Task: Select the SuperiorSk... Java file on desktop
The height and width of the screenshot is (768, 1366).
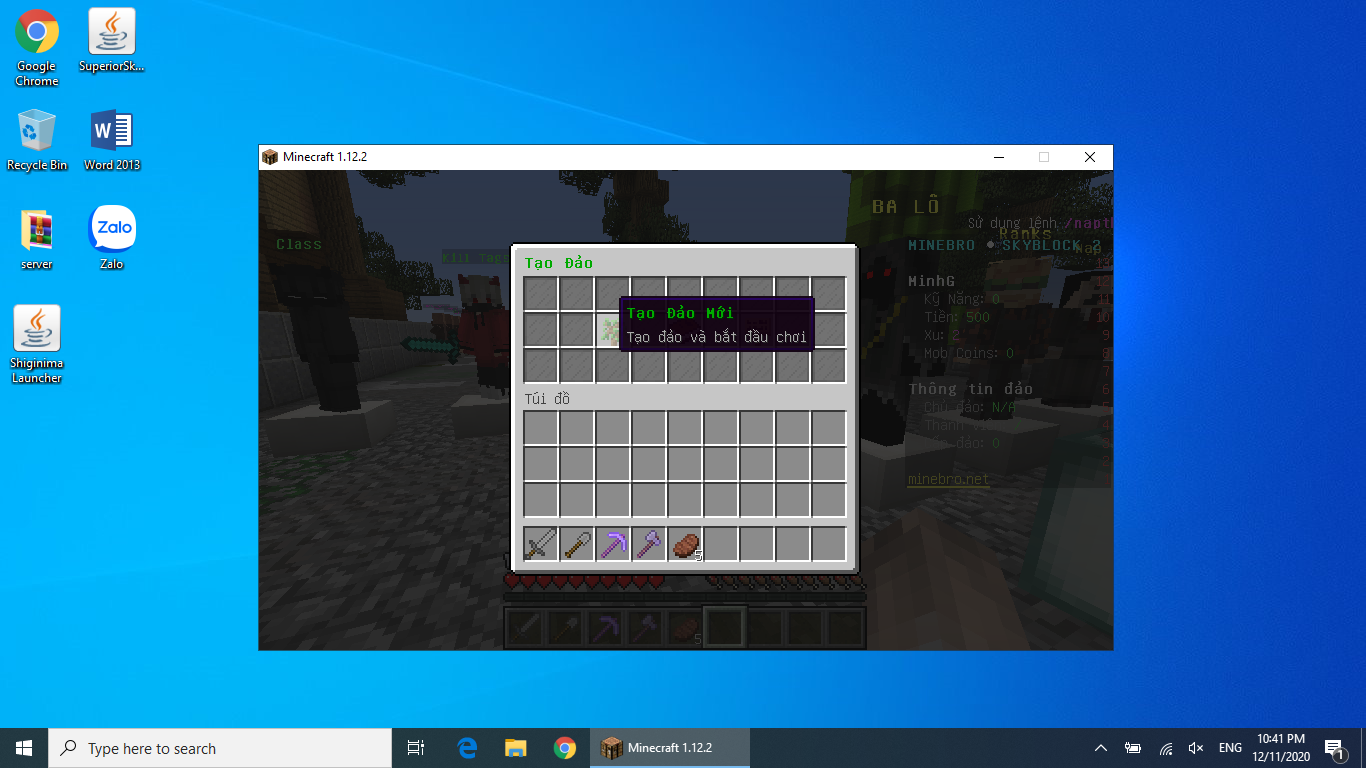Action: click(x=112, y=41)
